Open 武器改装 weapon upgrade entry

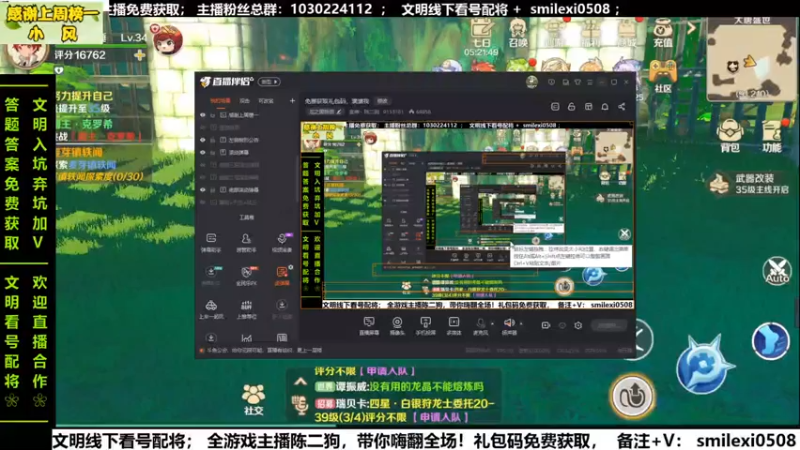tap(750, 184)
